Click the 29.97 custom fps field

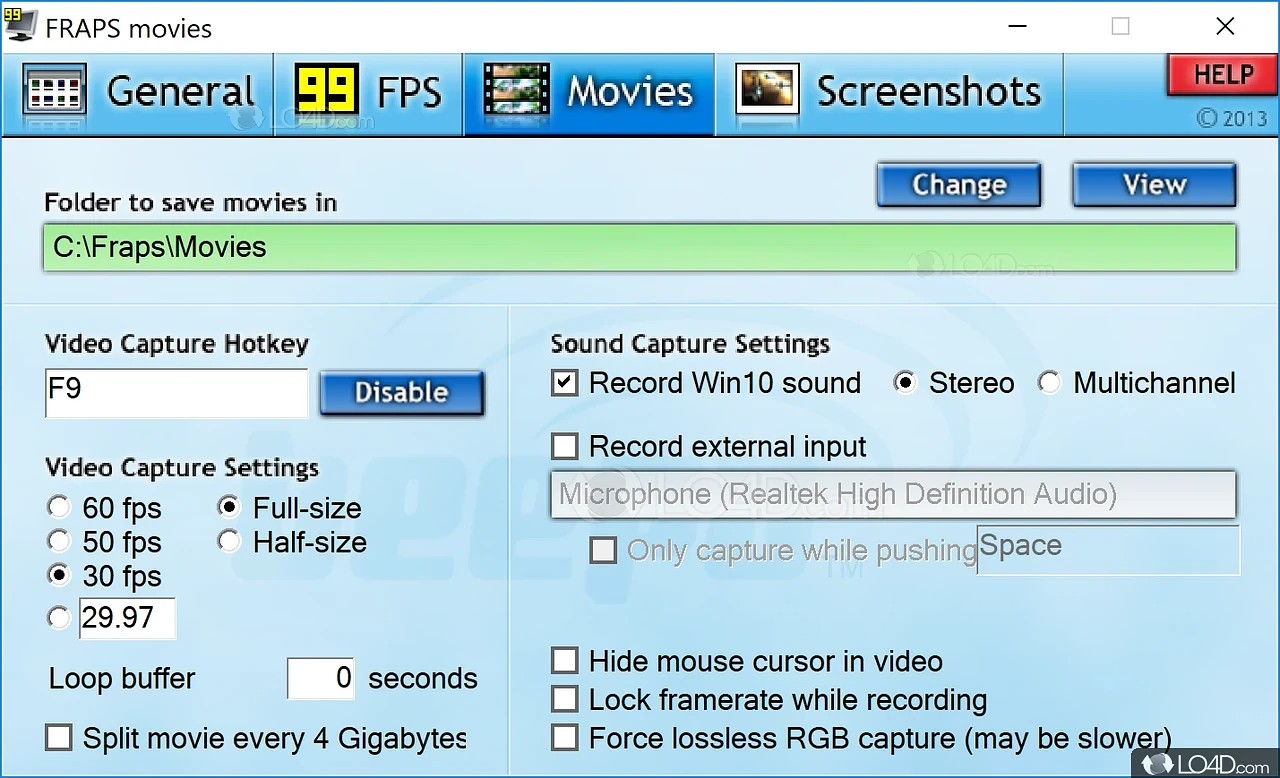pos(127,618)
